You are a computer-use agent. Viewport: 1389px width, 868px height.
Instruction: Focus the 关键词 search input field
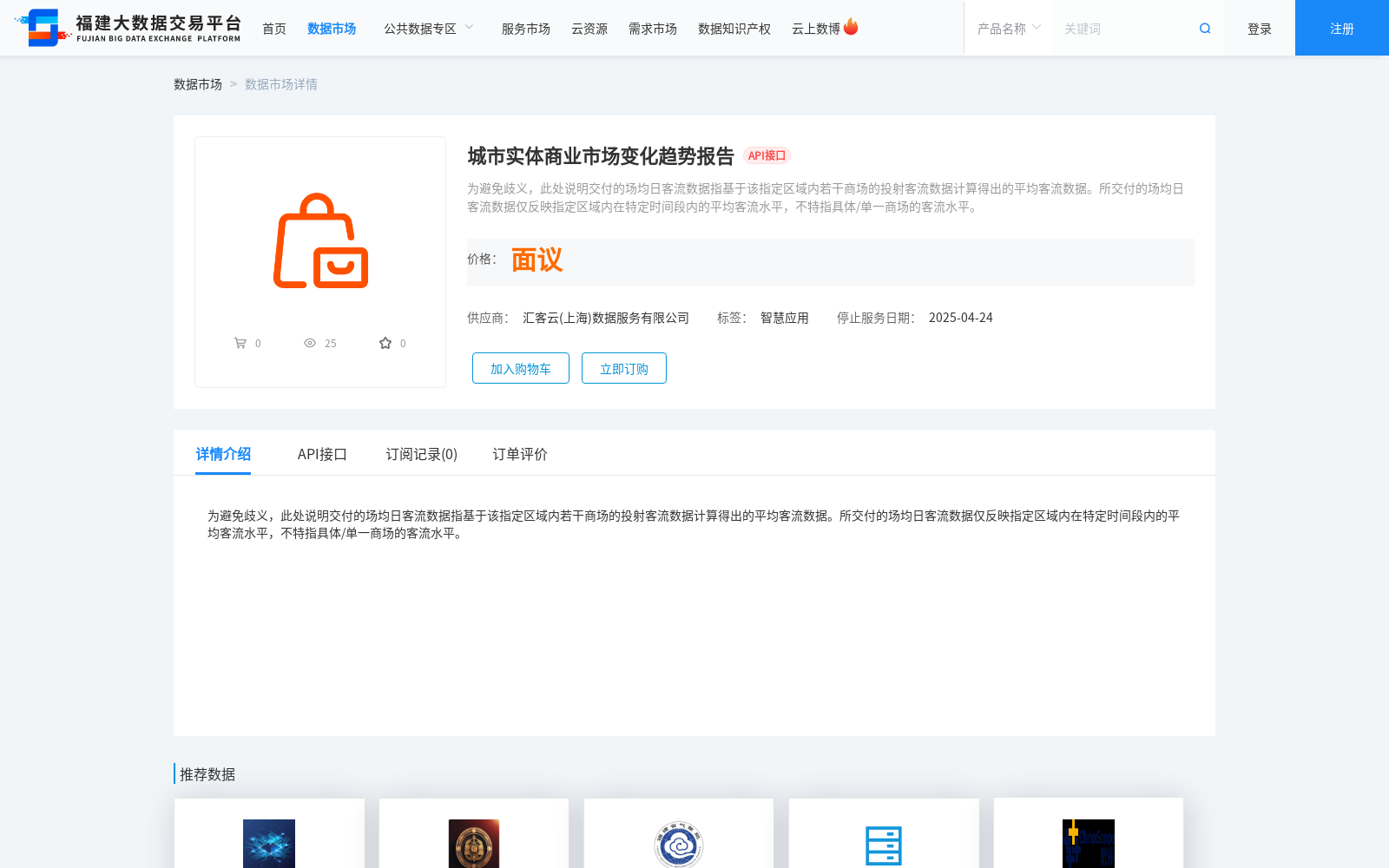[x=1124, y=29]
